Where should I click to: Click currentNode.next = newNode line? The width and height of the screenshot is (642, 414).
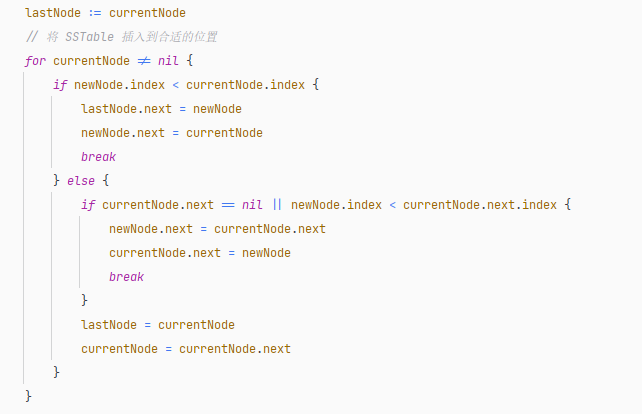[200, 253]
